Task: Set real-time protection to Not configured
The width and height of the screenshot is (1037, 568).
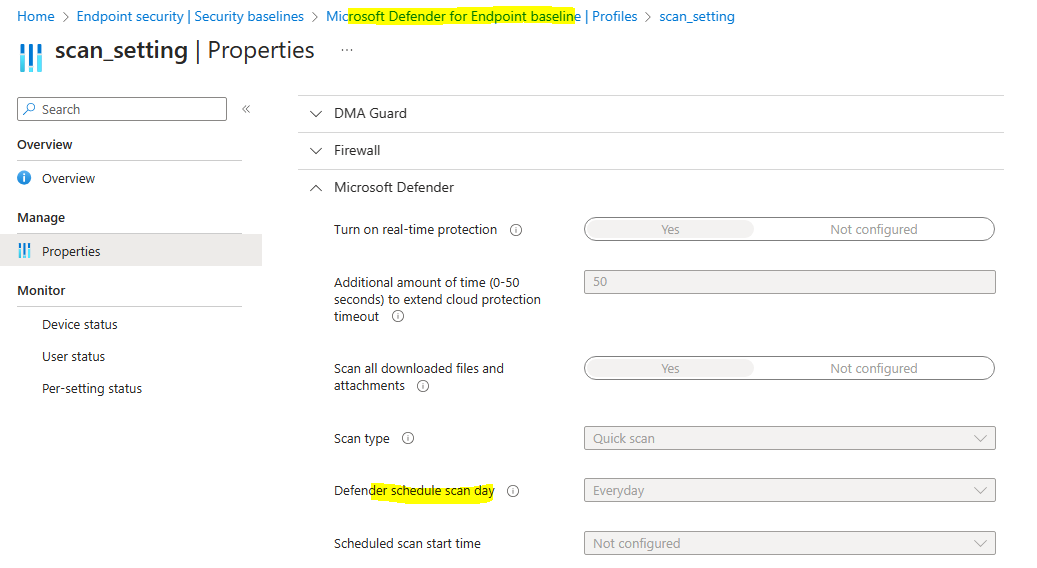Action: (x=874, y=229)
